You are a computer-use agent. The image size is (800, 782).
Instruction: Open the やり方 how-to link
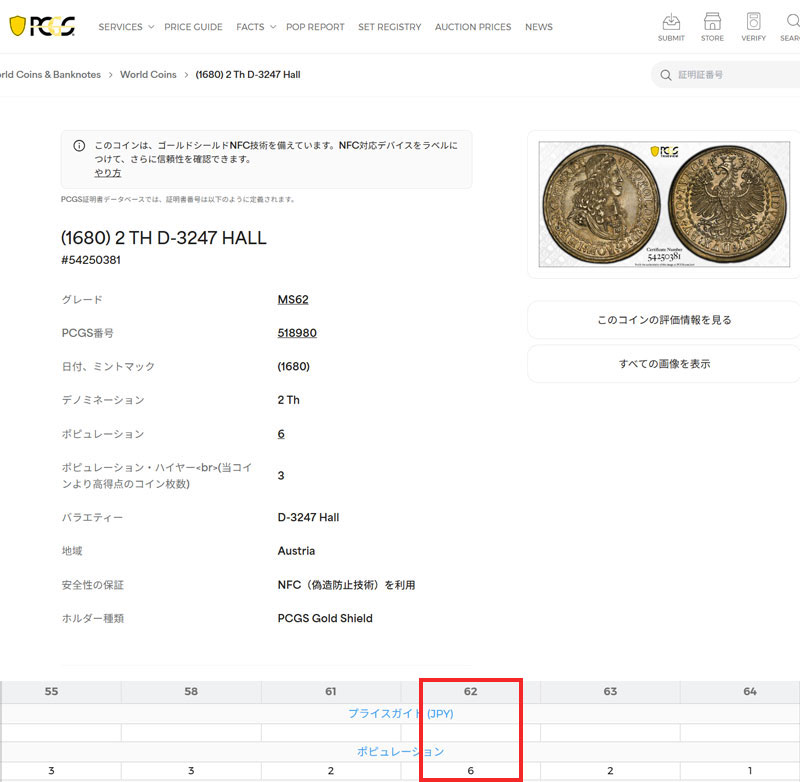pyautogui.click(x=108, y=173)
